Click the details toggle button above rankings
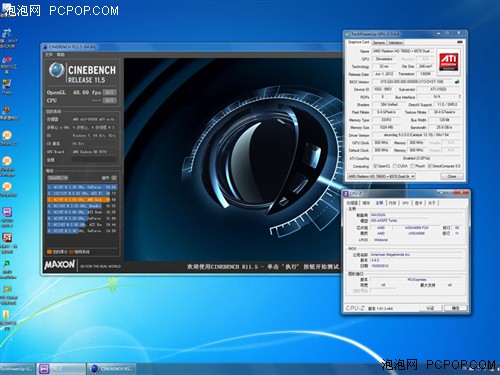 pos(114,178)
